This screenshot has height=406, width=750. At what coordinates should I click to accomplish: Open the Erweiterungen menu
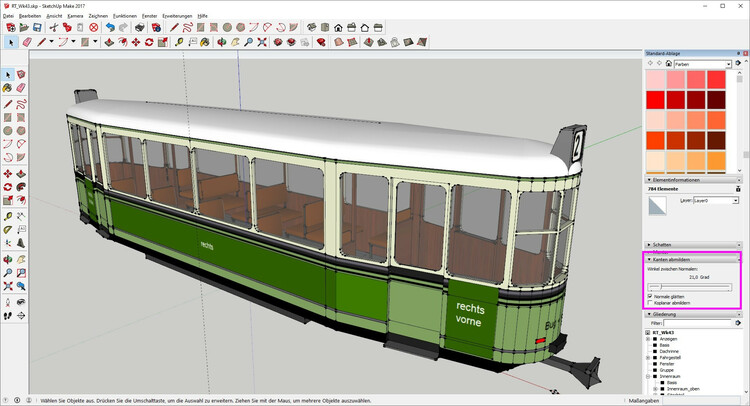pyautogui.click(x=177, y=16)
